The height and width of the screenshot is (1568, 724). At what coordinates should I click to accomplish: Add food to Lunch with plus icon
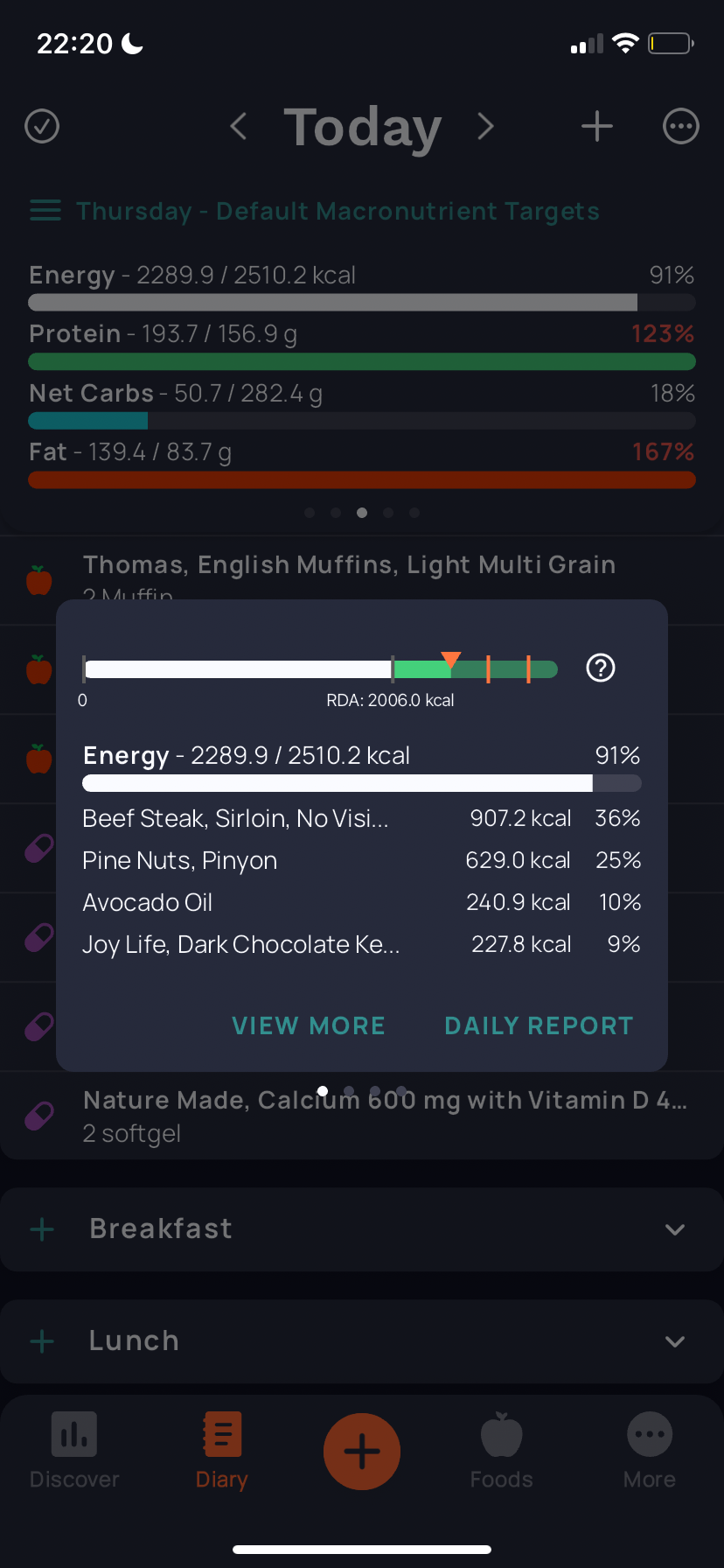42,1341
